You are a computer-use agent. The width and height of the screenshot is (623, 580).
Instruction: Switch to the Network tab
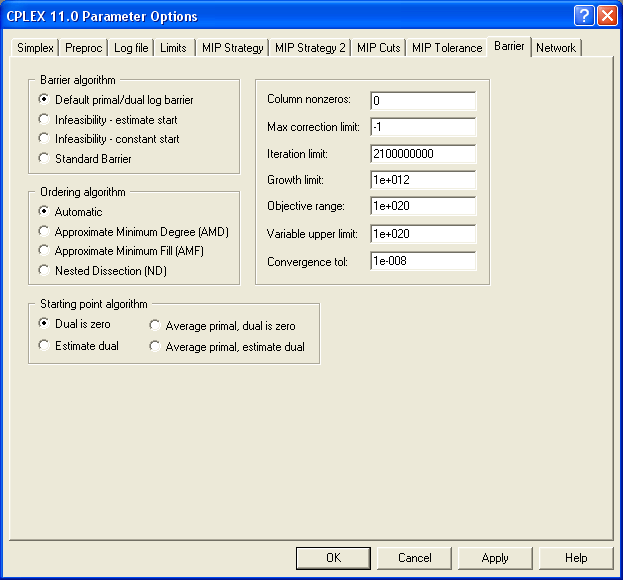pyautogui.click(x=556, y=48)
